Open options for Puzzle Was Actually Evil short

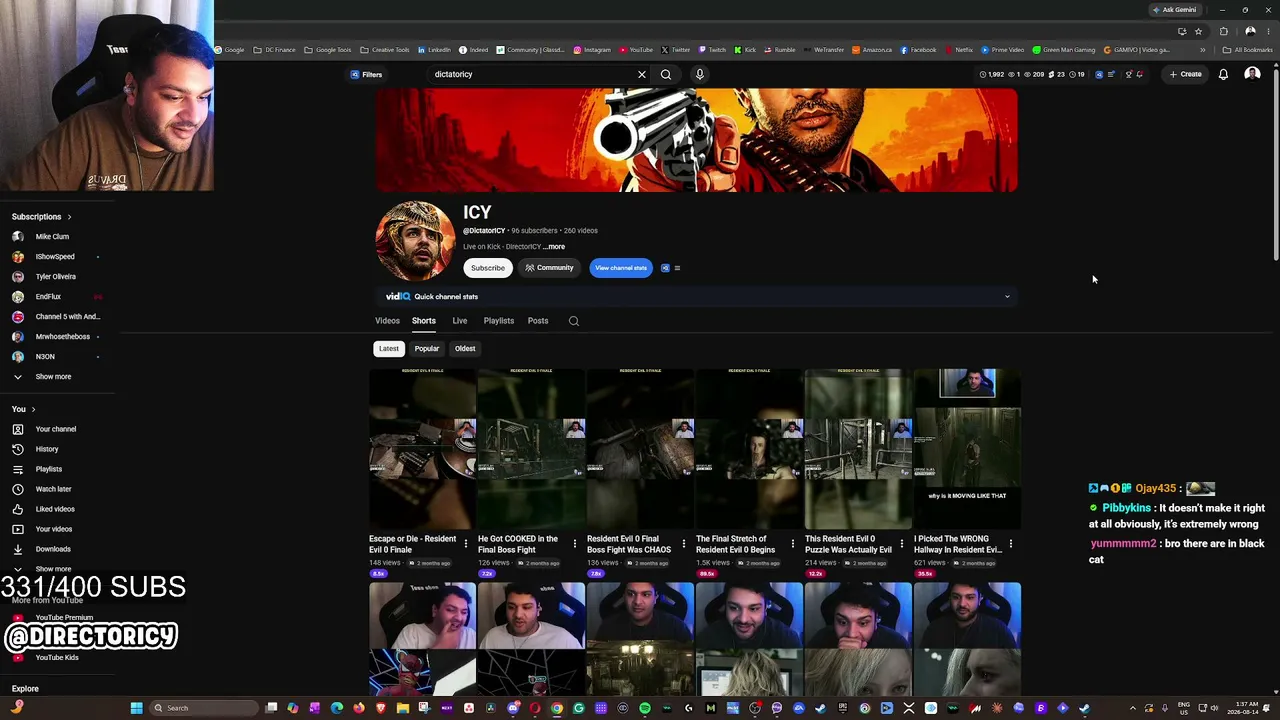[x=902, y=544]
